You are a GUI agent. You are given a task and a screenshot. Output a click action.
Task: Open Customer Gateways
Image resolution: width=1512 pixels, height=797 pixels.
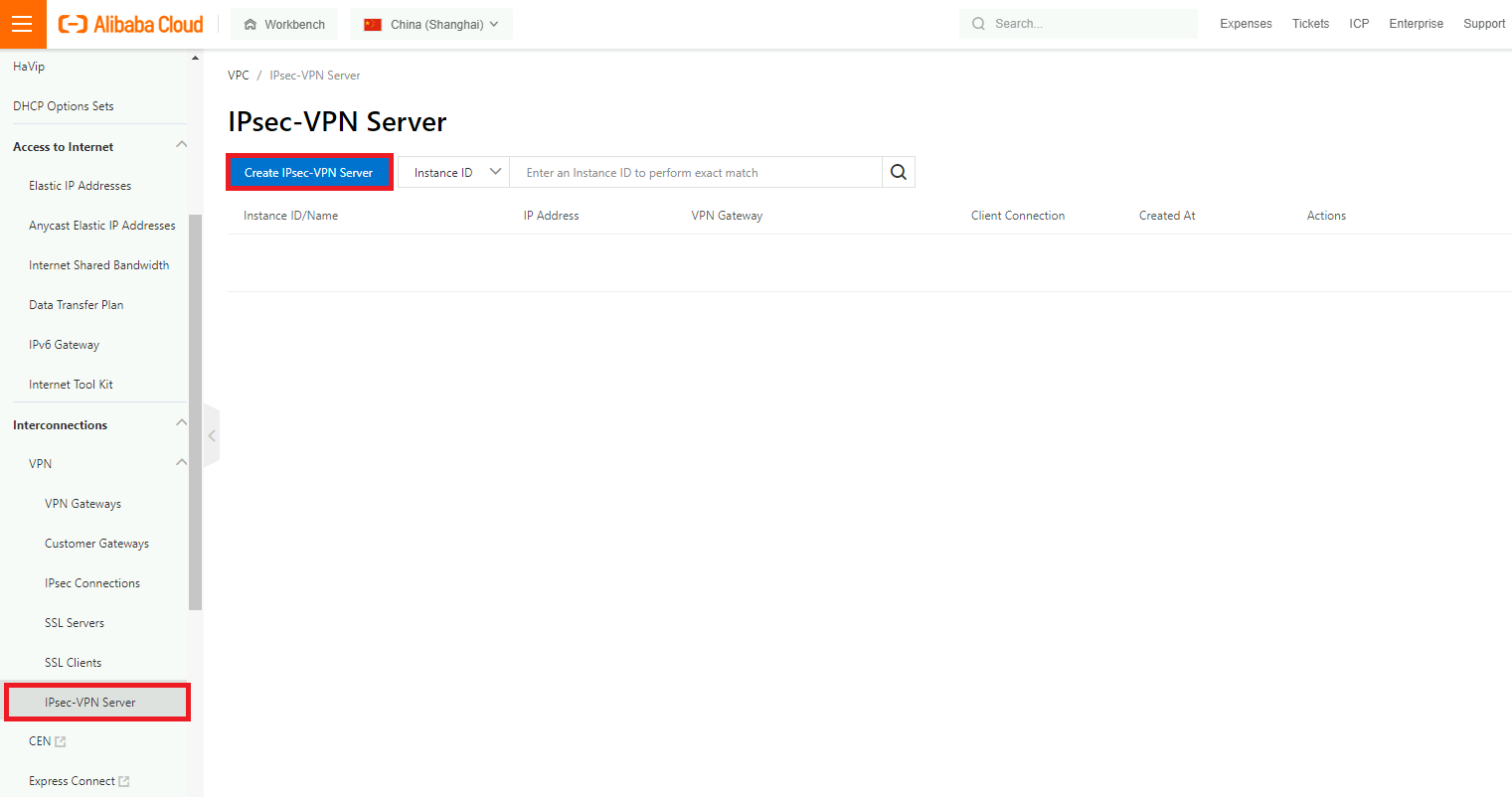(x=96, y=544)
